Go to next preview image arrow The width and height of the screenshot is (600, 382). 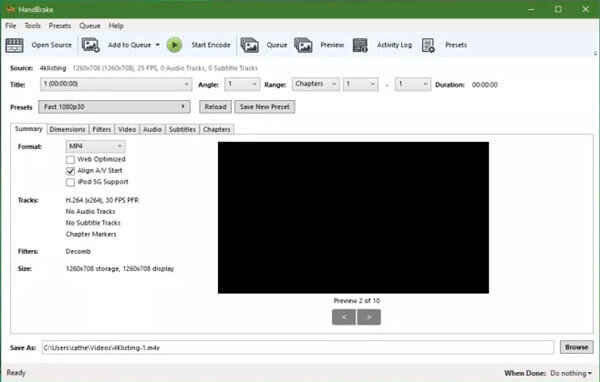coord(369,317)
